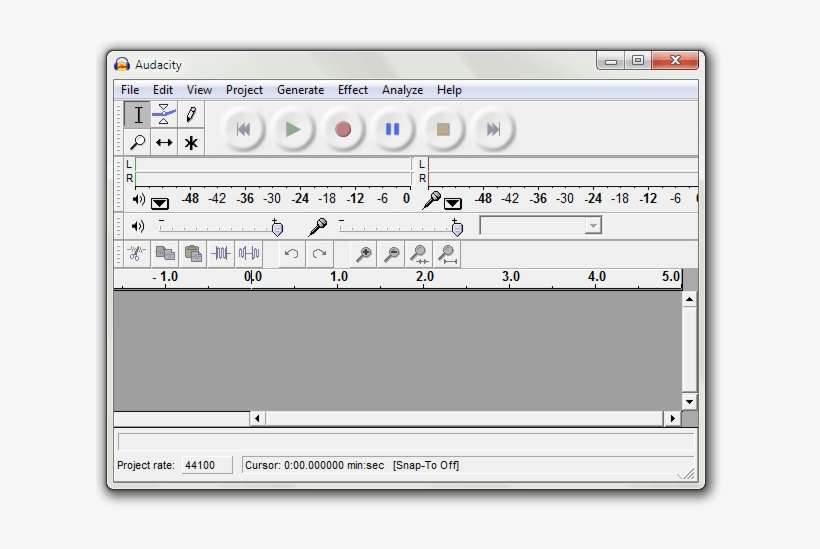Minimize the Audacity window
Screen dimensions: 820x549
point(610,61)
